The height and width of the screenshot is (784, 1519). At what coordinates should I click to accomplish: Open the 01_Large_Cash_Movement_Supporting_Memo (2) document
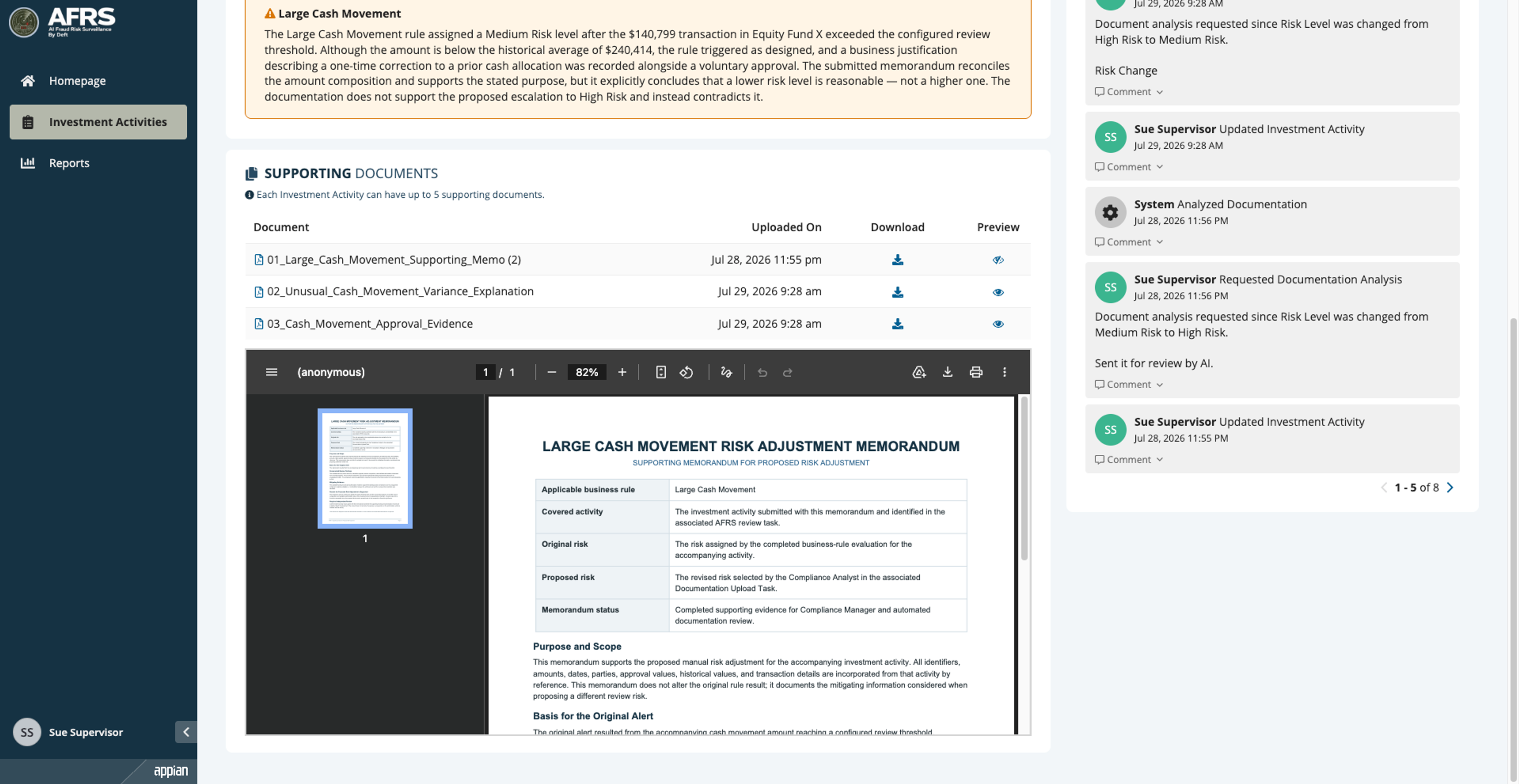[394, 259]
